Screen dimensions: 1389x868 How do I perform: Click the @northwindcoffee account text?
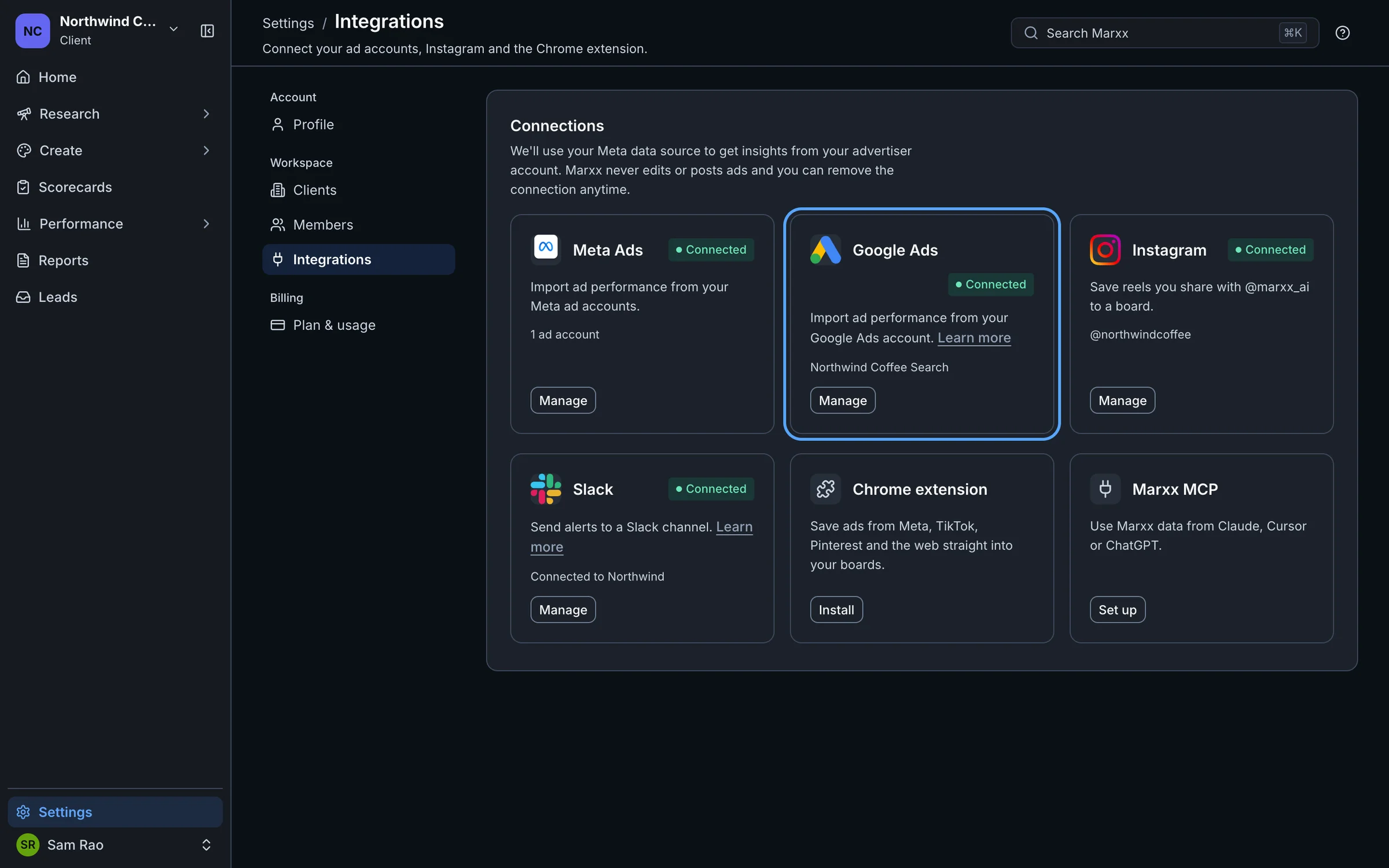point(1140,334)
